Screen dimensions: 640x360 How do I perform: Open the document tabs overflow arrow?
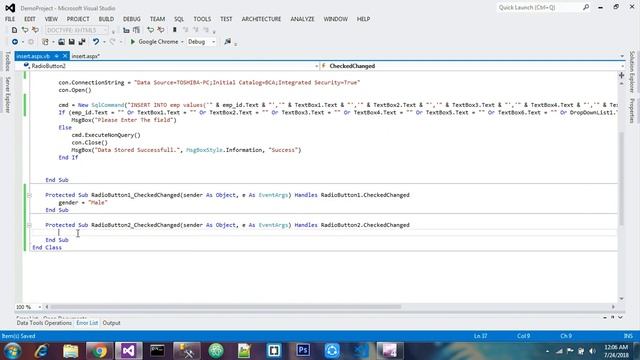tap(622, 56)
